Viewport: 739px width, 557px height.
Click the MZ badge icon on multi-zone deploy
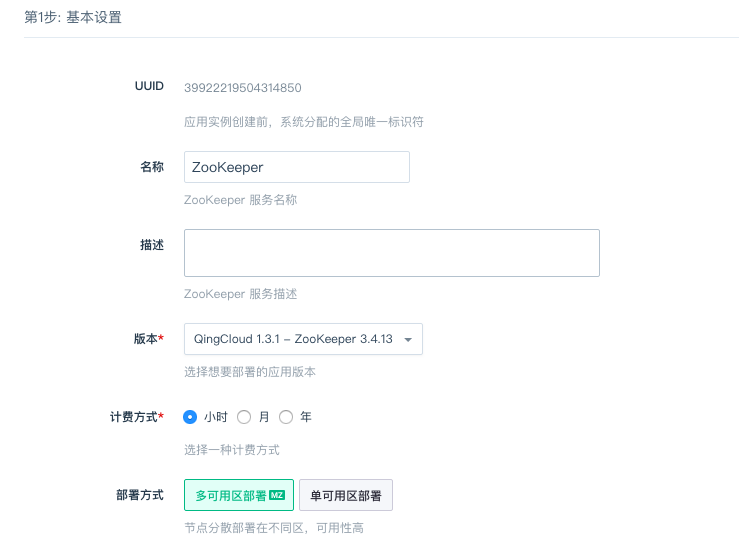point(277,495)
